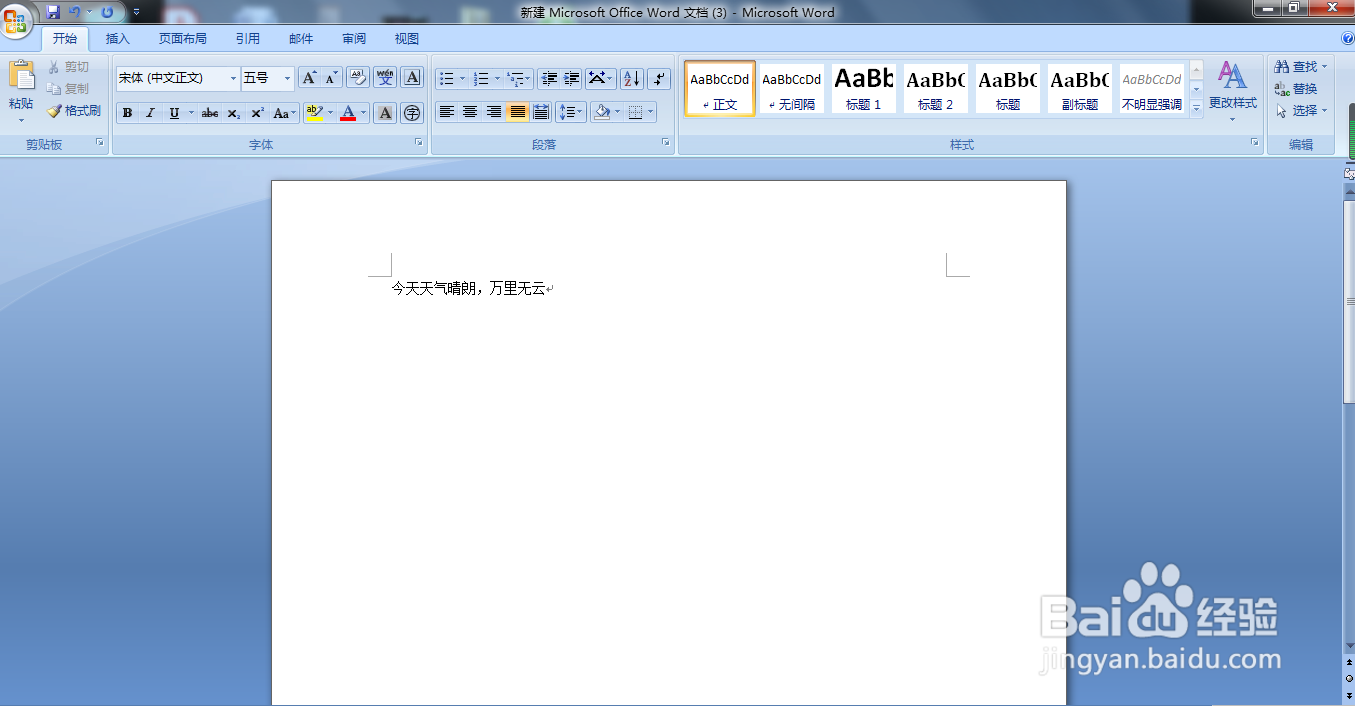Screen dimensions: 1355x706
Task: Redo the last action in the toolbar
Action: 107,12
